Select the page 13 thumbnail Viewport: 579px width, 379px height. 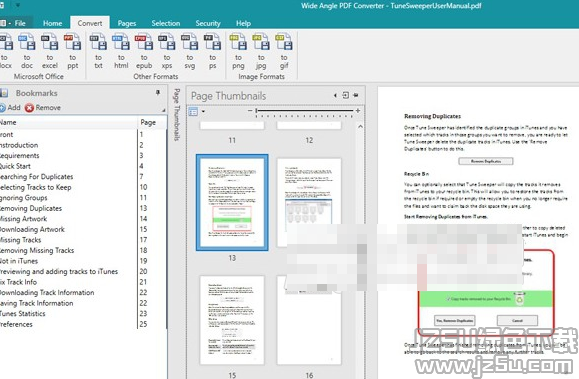coord(232,202)
